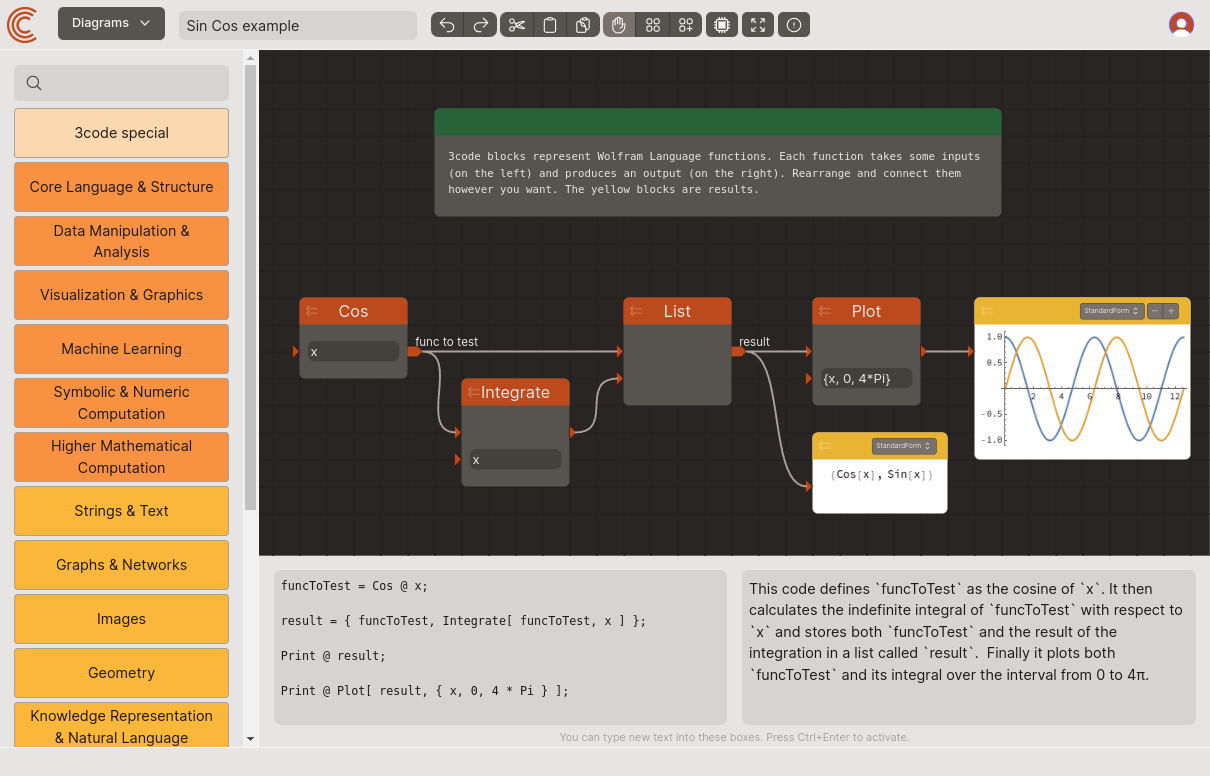Click the sidebar search field

click(121, 83)
